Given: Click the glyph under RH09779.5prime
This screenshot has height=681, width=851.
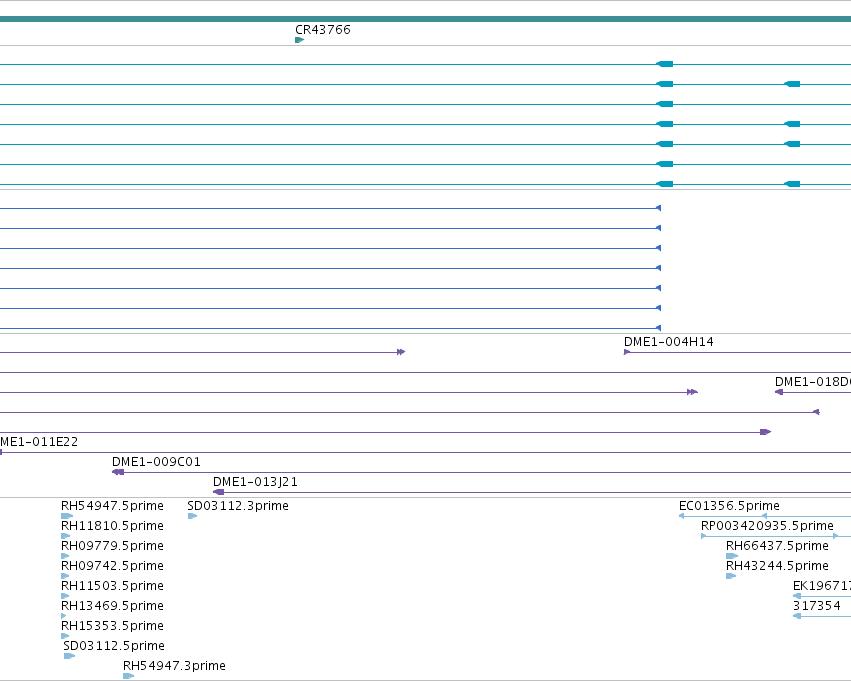Looking at the screenshot, I should pyautogui.click(x=65, y=556).
